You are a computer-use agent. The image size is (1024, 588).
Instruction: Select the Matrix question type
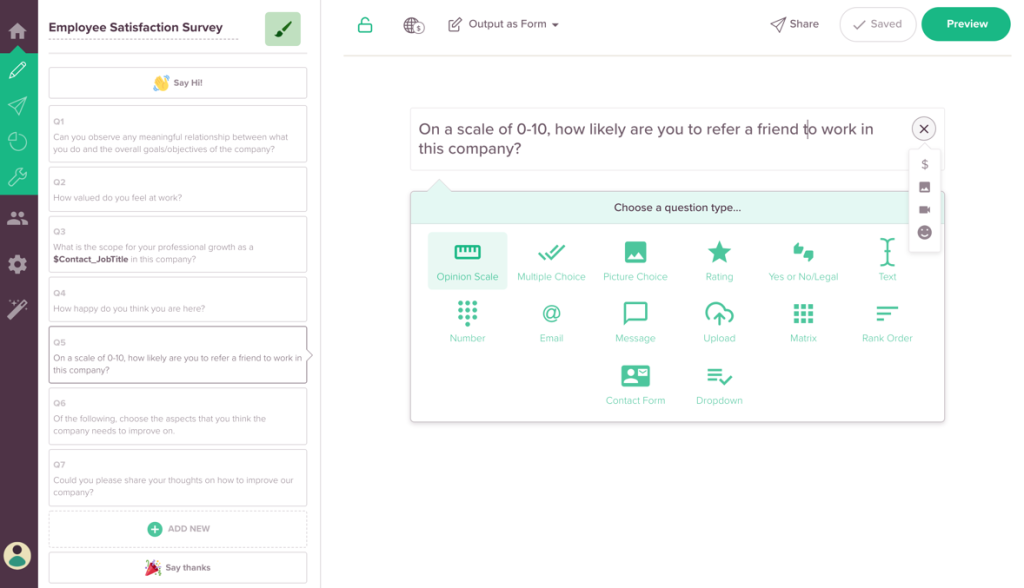click(803, 320)
